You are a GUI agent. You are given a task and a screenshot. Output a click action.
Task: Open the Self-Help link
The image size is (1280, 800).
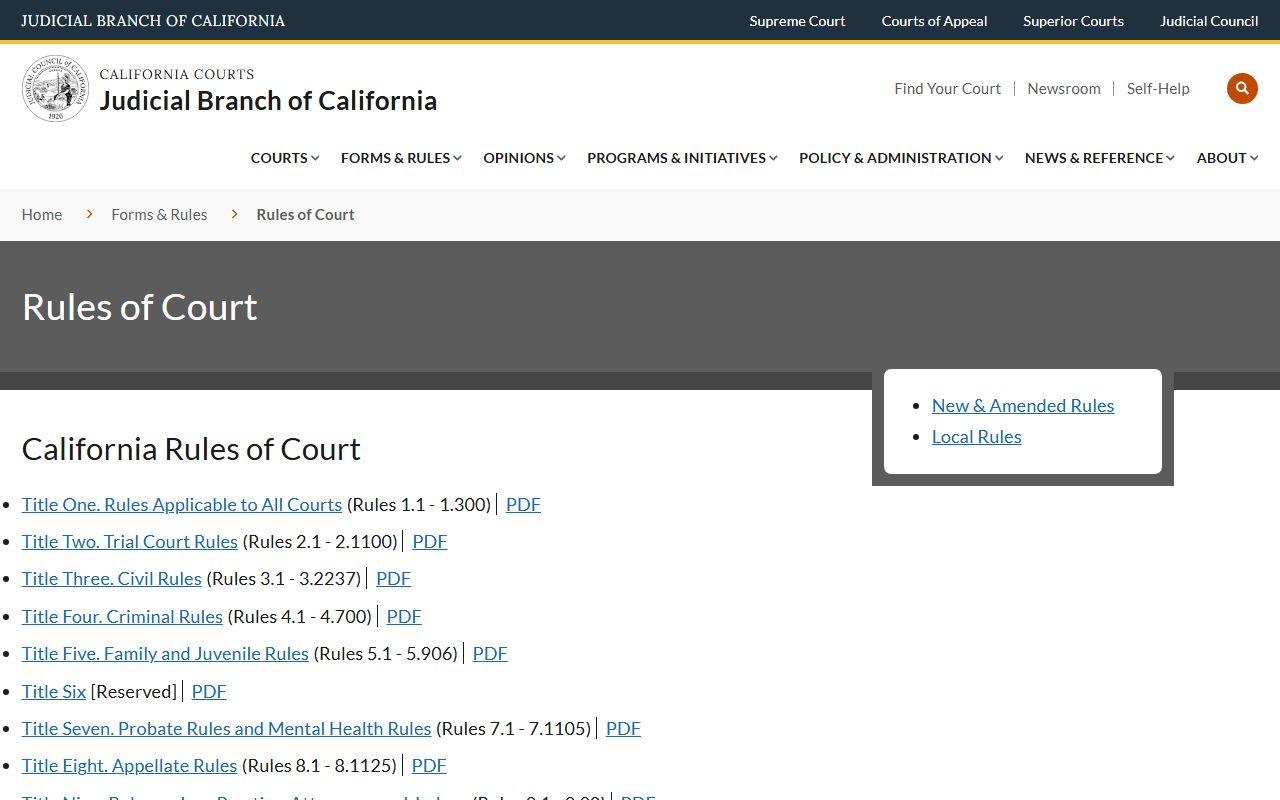click(x=1158, y=89)
